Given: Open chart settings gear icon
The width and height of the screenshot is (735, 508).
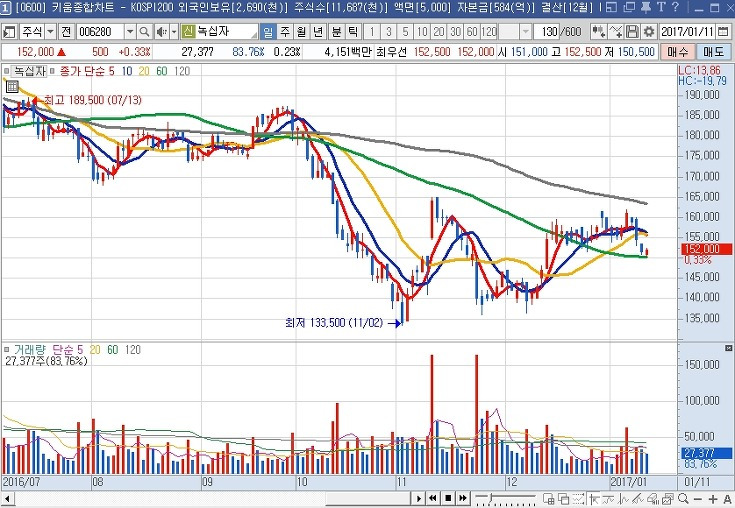Looking at the screenshot, I should point(649,32).
